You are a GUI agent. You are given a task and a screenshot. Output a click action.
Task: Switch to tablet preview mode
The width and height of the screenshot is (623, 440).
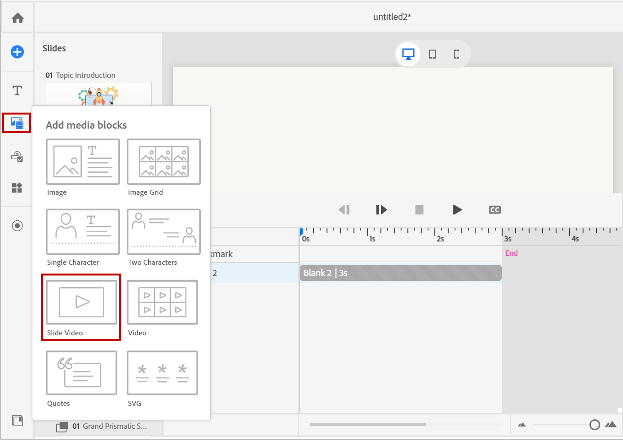pos(432,55)
